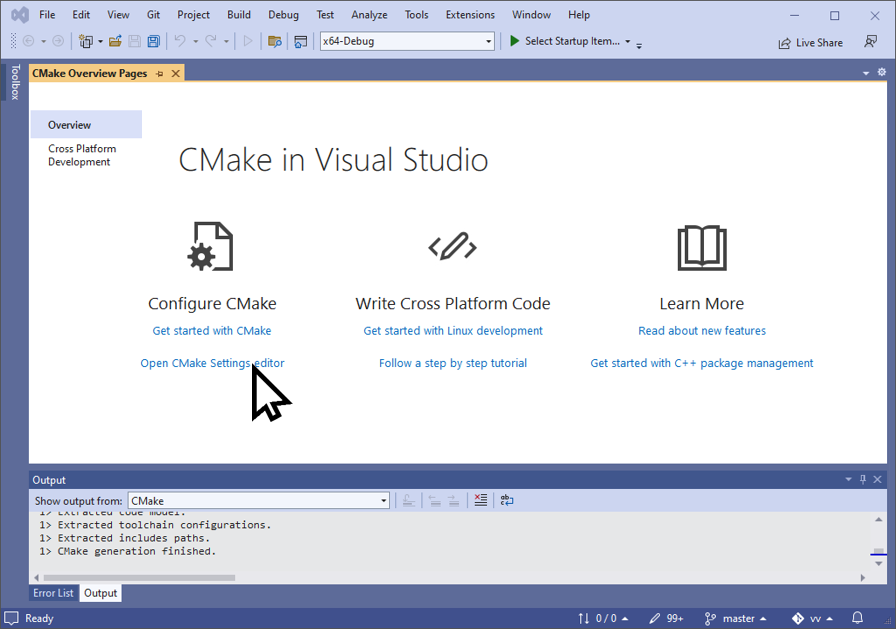
Task: Open the Extensions menu
Action: pyautogui.click(x=470, y=15)
